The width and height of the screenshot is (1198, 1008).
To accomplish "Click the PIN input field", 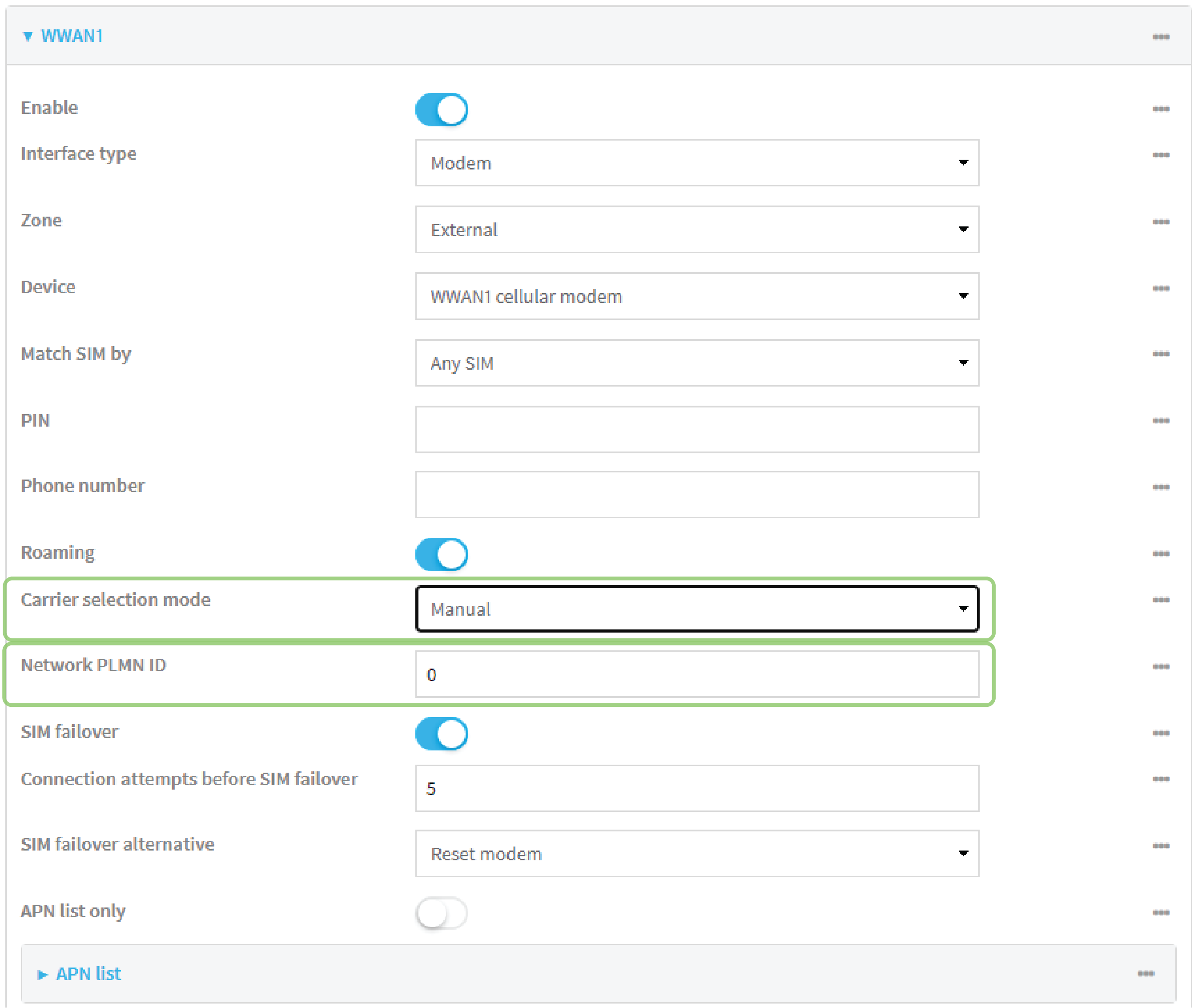I will (x=696, y=429).
